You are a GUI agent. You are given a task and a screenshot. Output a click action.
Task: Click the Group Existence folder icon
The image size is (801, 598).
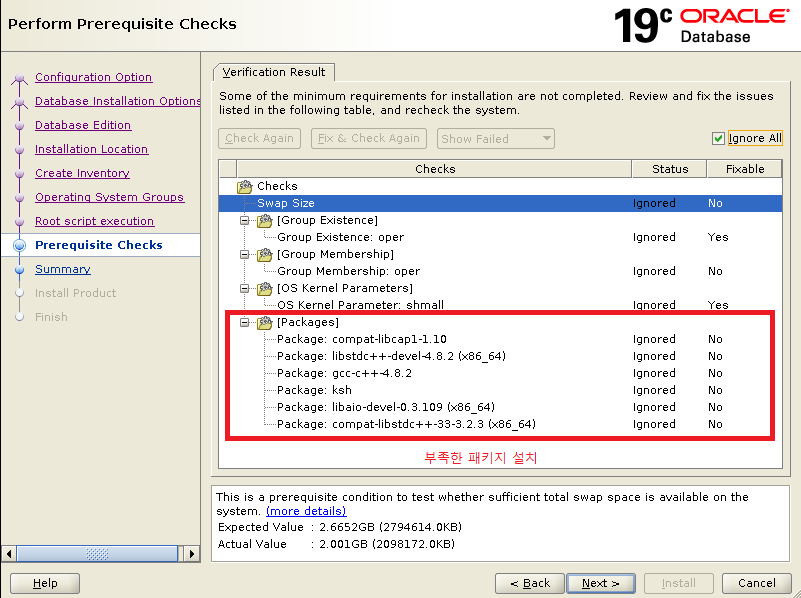pyautogui.click(x=265, y=221)
